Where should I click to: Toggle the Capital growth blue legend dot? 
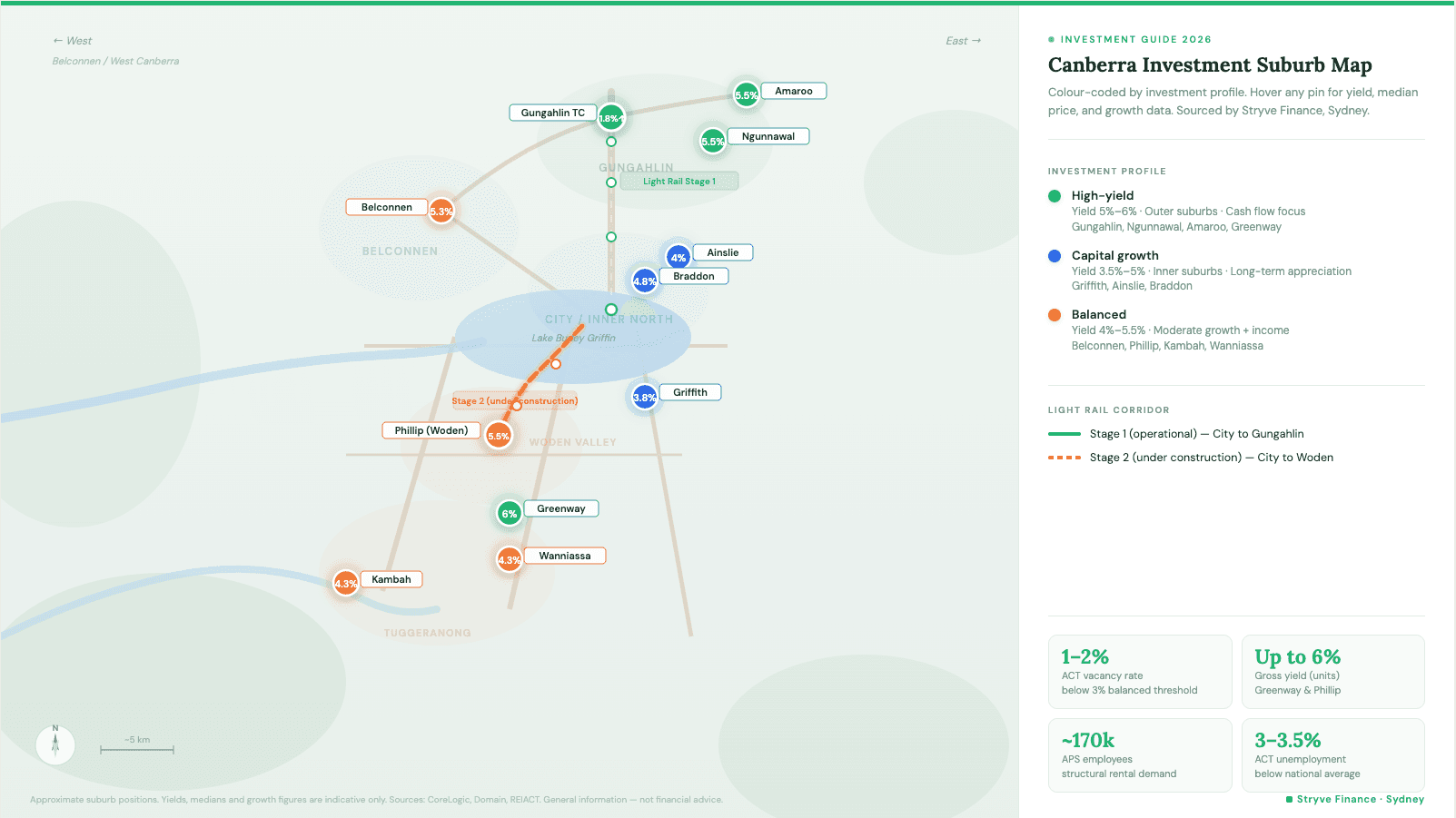pyautogui.click(x=1055, y=256)
